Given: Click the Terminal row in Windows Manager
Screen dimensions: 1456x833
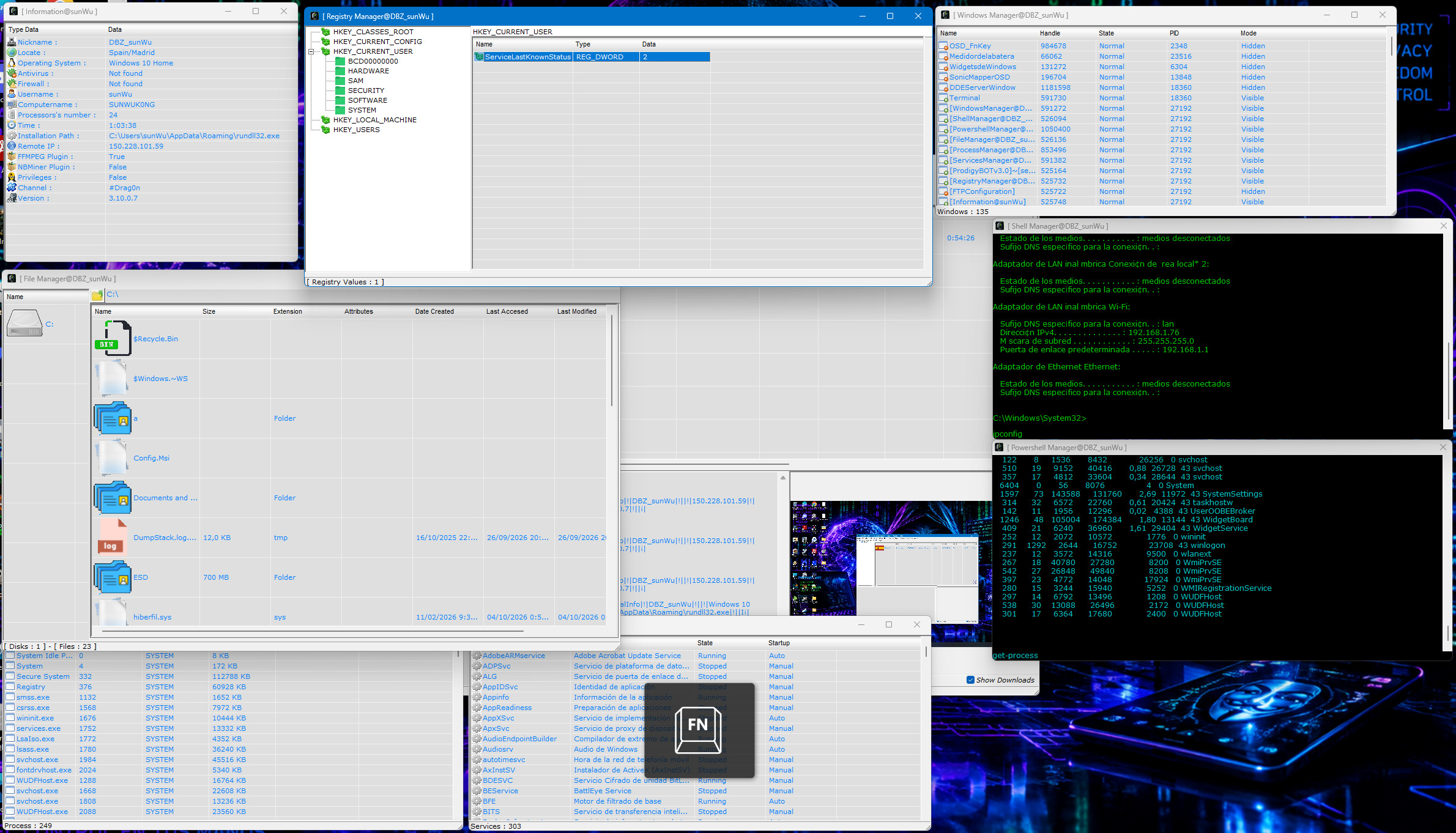Looking at the screenshot, I should click(1162, 98).
